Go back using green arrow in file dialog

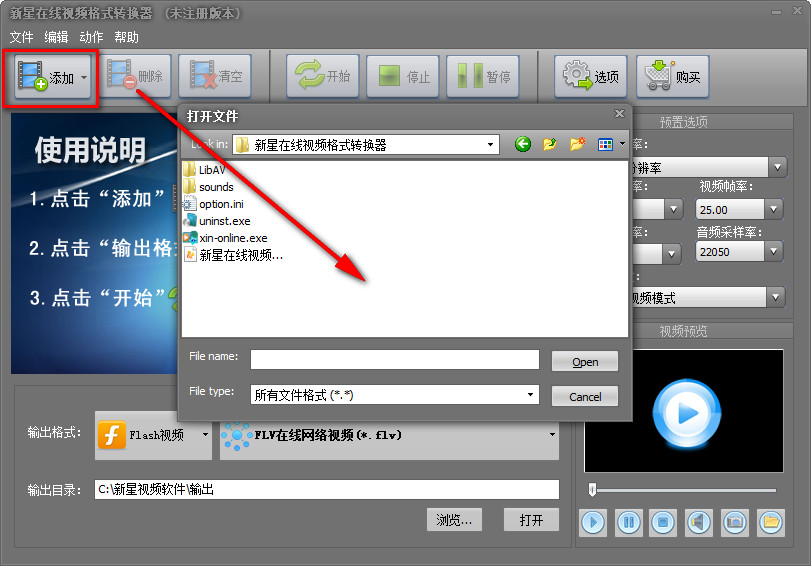click(523, 145)
